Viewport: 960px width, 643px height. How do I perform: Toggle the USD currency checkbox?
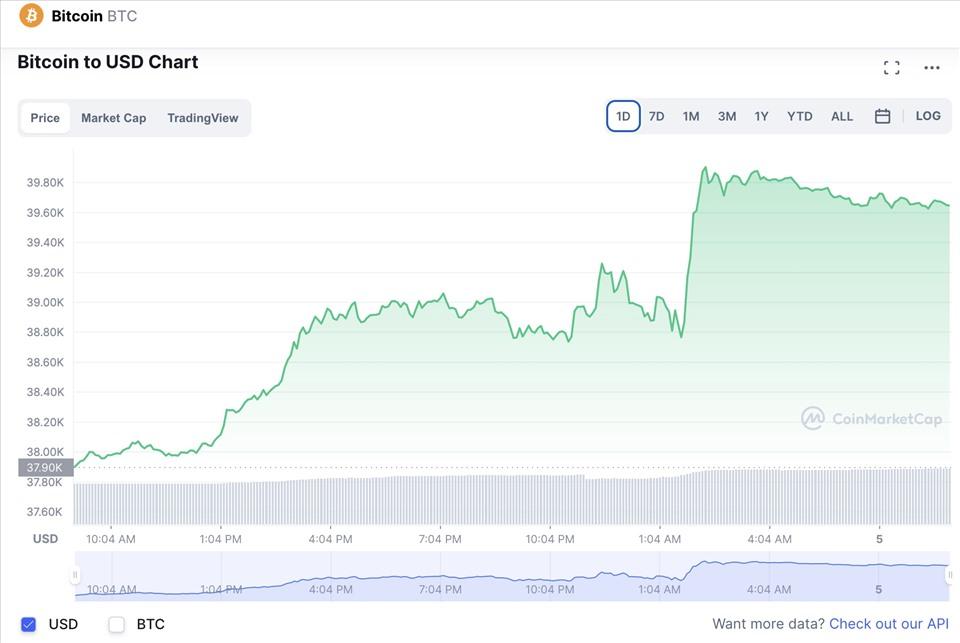point(28,623)
